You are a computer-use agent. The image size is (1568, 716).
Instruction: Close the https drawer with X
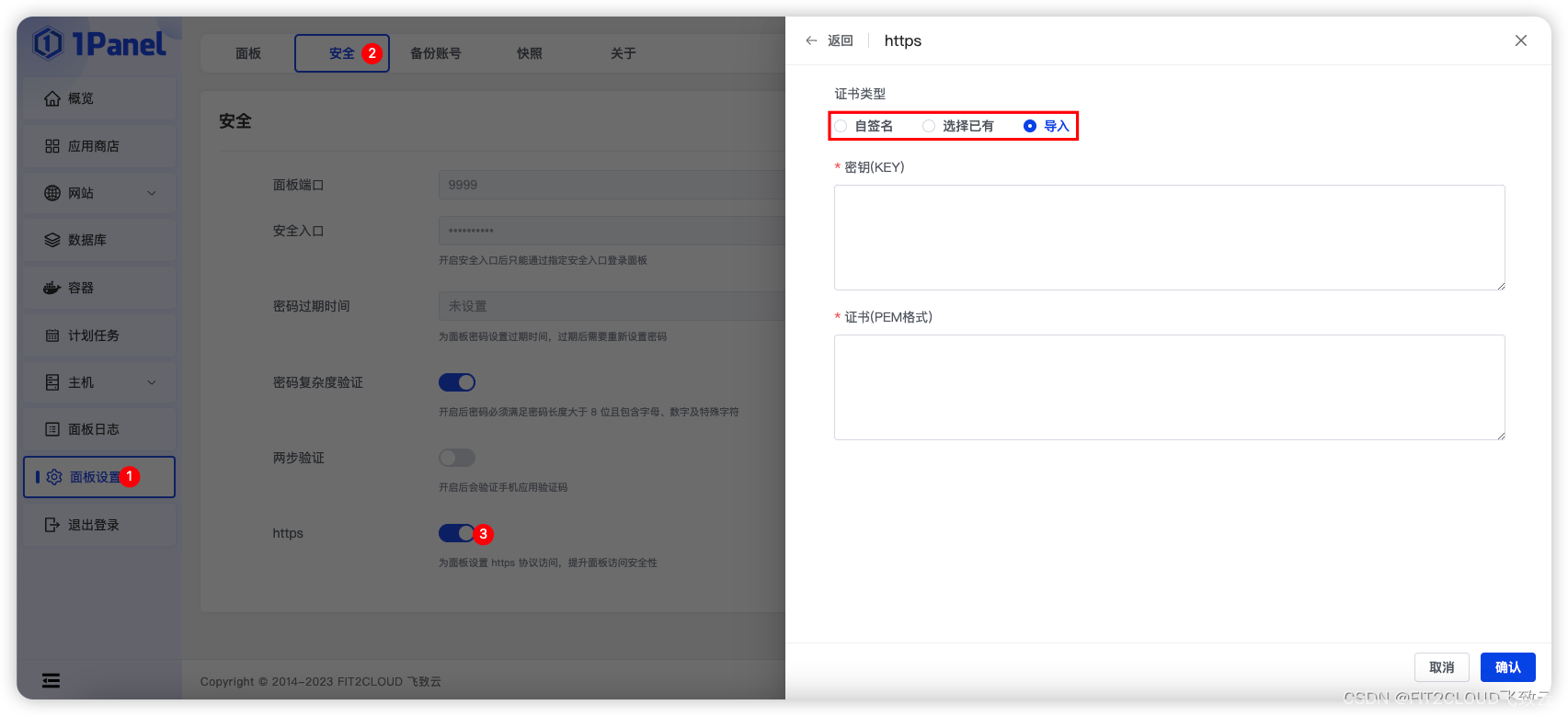(x=1521, y=40)
